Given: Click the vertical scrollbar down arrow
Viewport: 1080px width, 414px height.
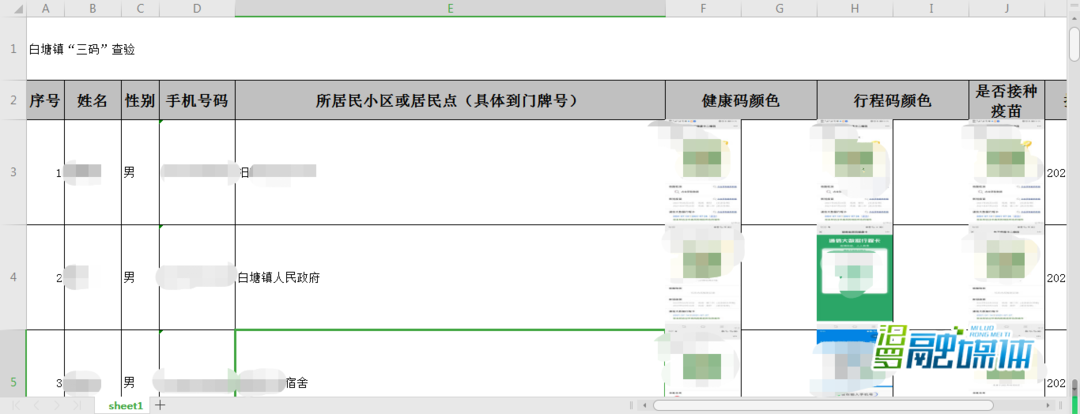Looking at the screenshot, I should click(x=1073, y=392).
